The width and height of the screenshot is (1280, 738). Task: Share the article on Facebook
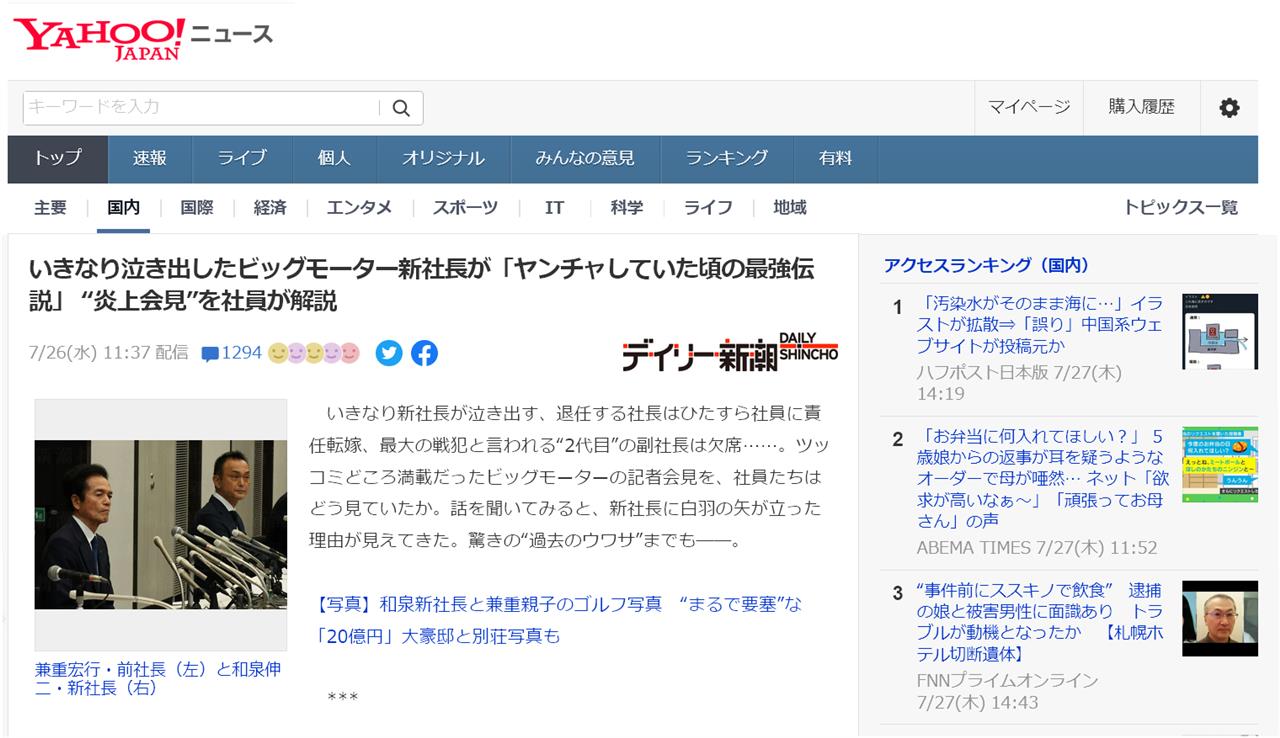[x=425, y=353]
